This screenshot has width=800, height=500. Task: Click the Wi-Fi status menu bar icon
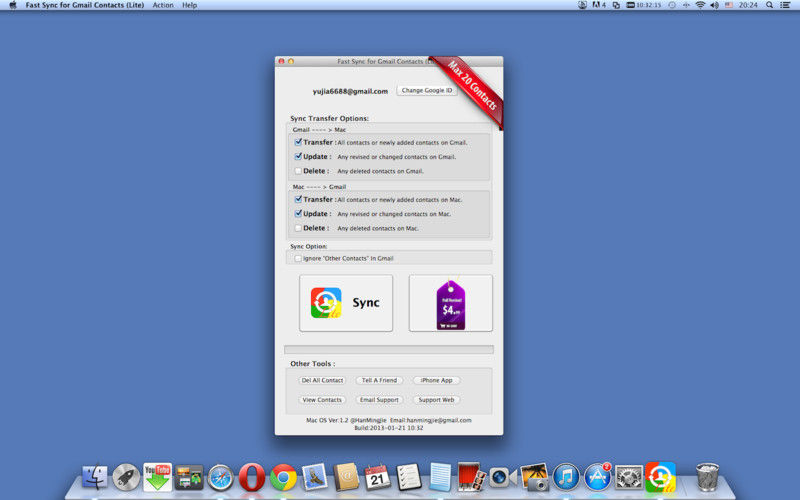click(x=700, y=5)
